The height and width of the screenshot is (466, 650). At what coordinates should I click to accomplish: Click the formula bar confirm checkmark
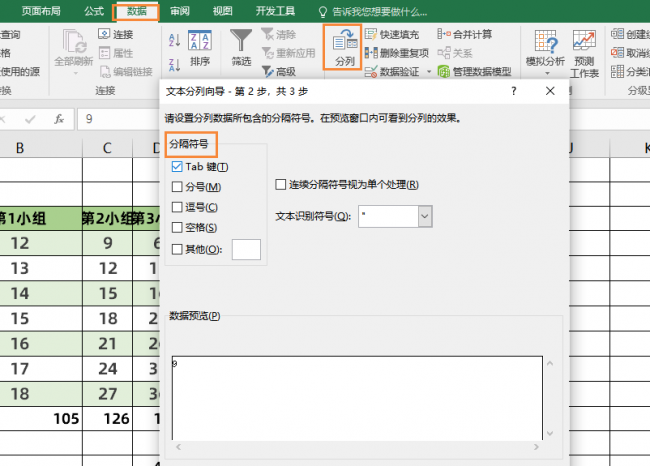pos(30,119)
